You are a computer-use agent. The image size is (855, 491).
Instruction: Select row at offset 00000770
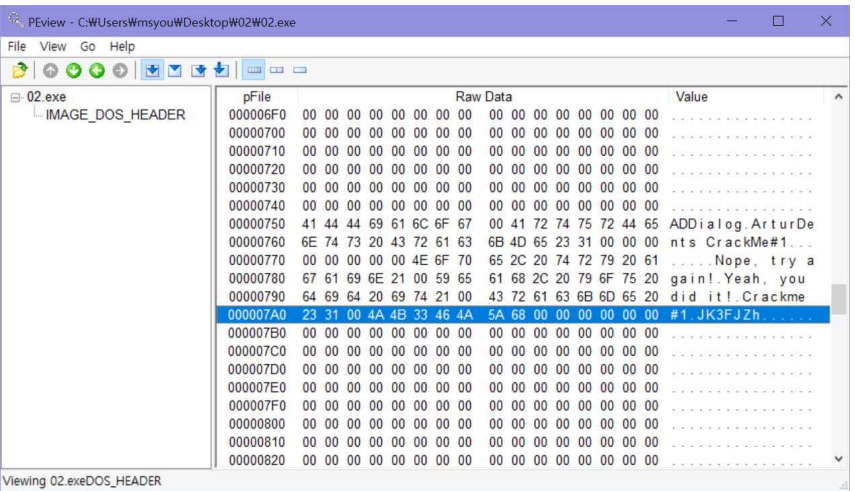(523, 260)
